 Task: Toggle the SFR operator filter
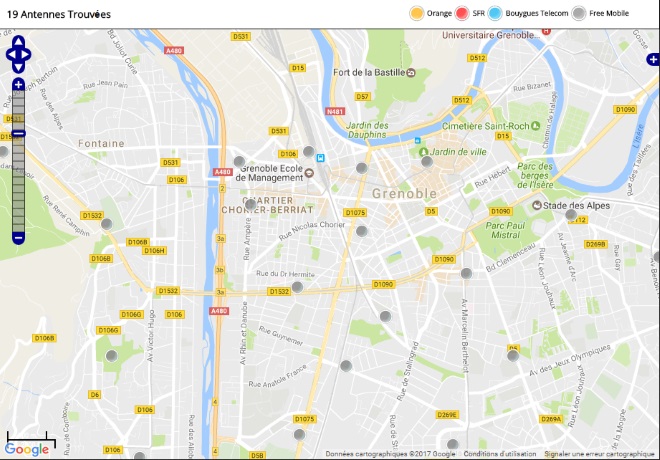463,13
